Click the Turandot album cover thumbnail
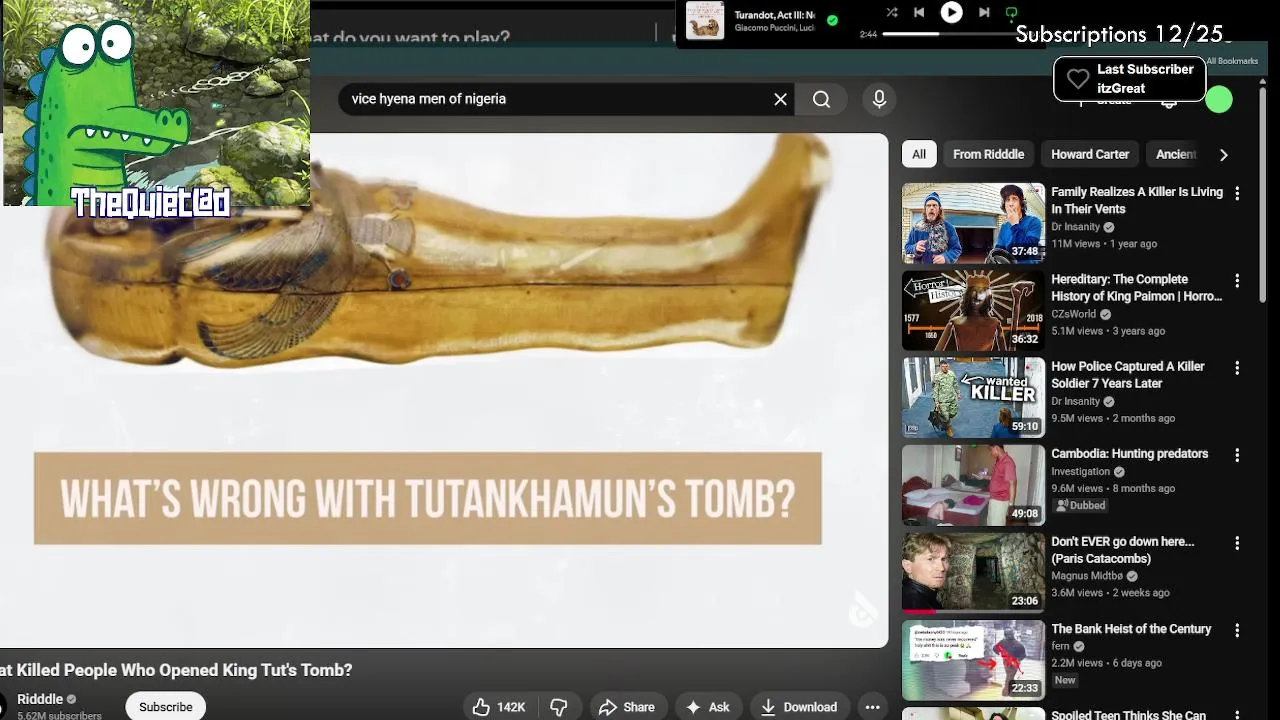The height and width of the screenshot is (720, 1280). 704,20
